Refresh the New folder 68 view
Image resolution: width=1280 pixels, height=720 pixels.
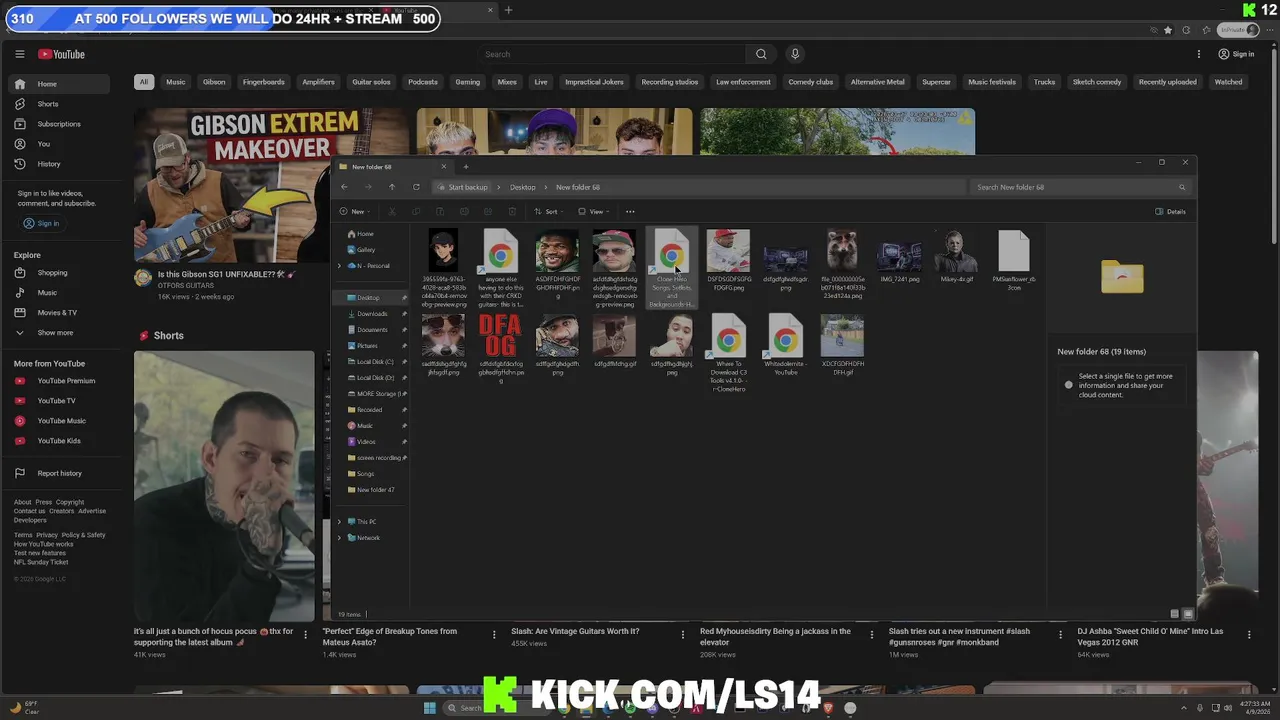pyautogui.click(x=416, y=187)
